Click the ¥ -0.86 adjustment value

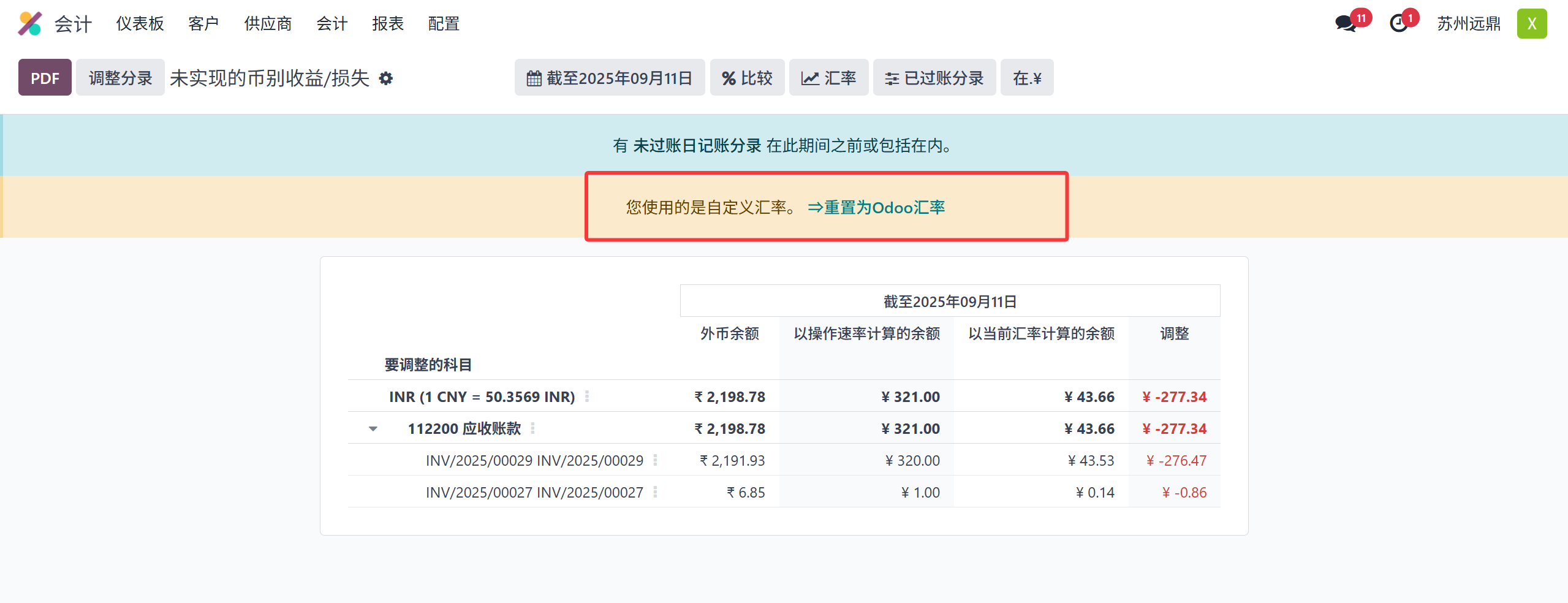pos(1184,492)
